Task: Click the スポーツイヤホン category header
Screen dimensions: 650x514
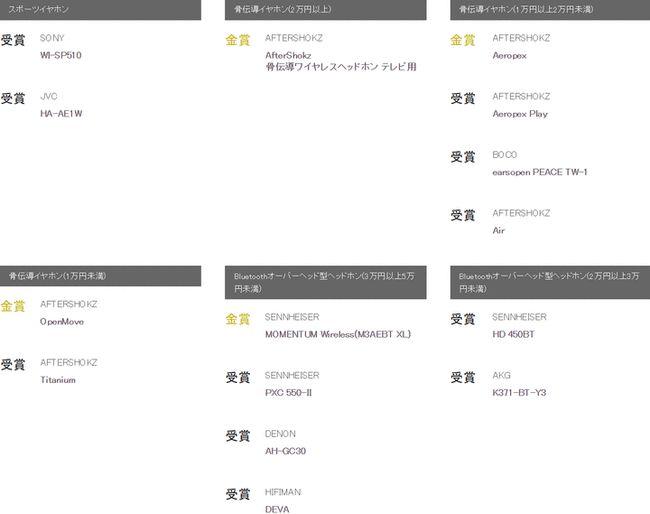Action: pyautogui.click(x=100, y=10)
